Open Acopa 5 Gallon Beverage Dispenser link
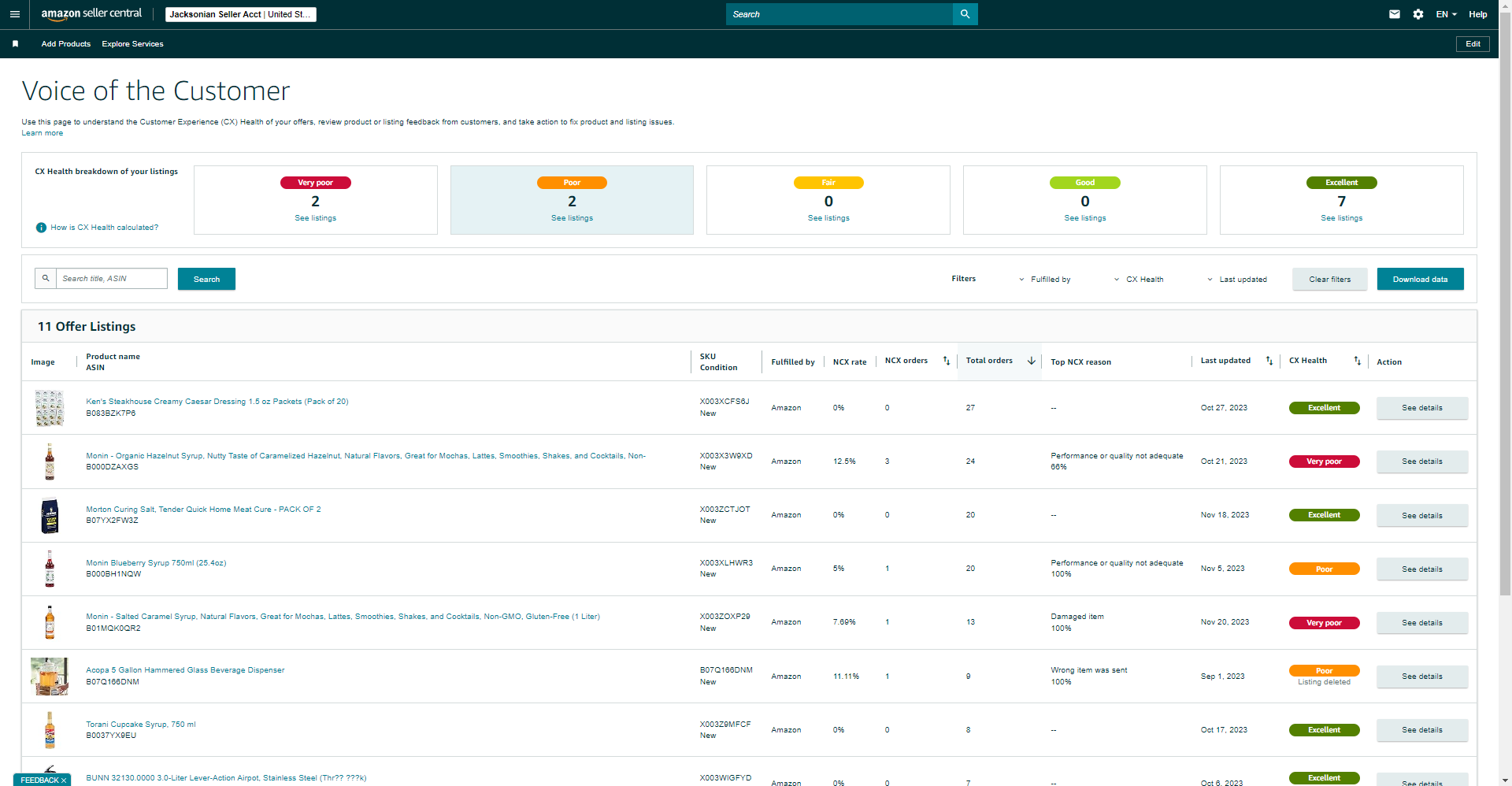The width and height of the screenshot is (1512, 786). click(185, 670)
